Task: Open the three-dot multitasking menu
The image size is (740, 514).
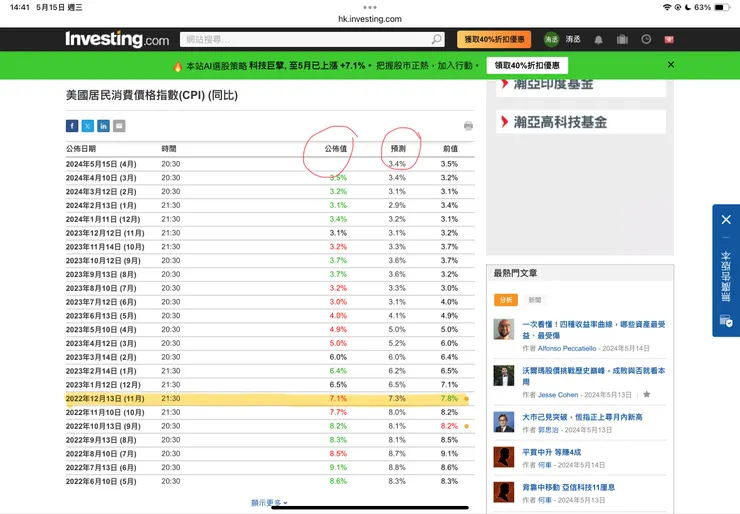Action: (370, 7)
